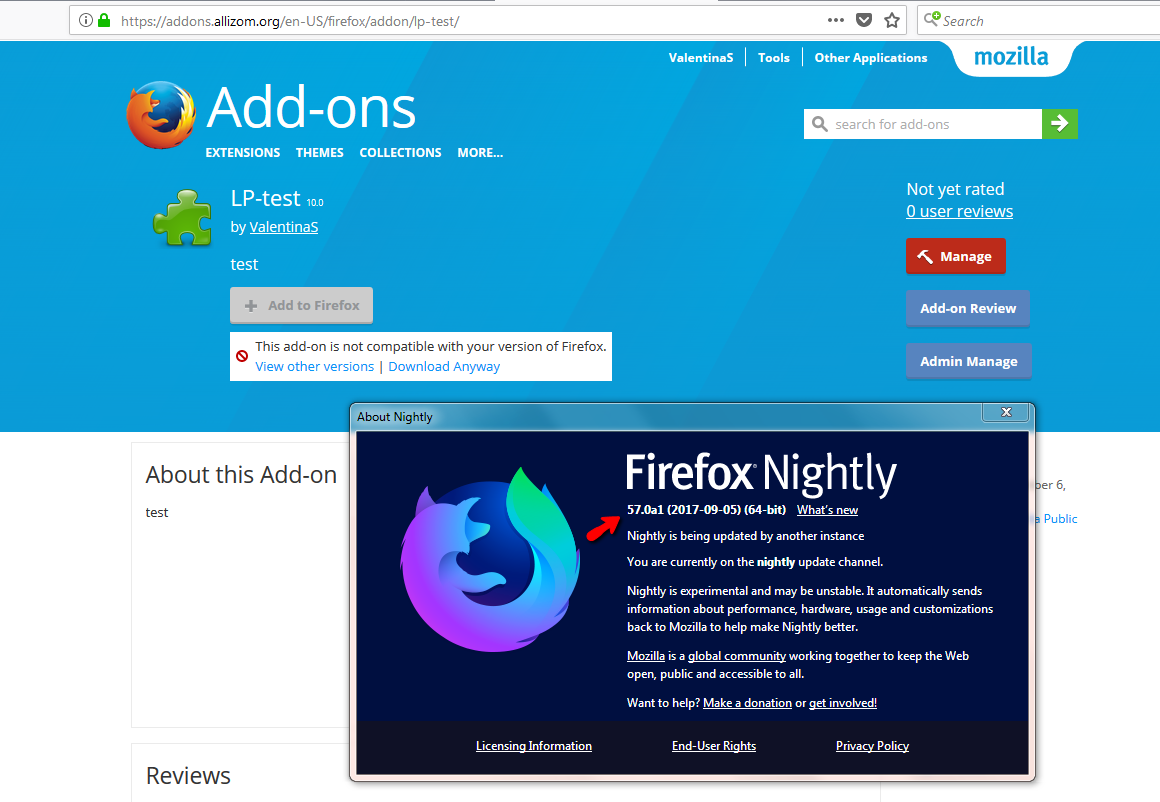Screen dimensions: 1160x802
Task: Click the About Nightly title bar
Action: [666, 417]
